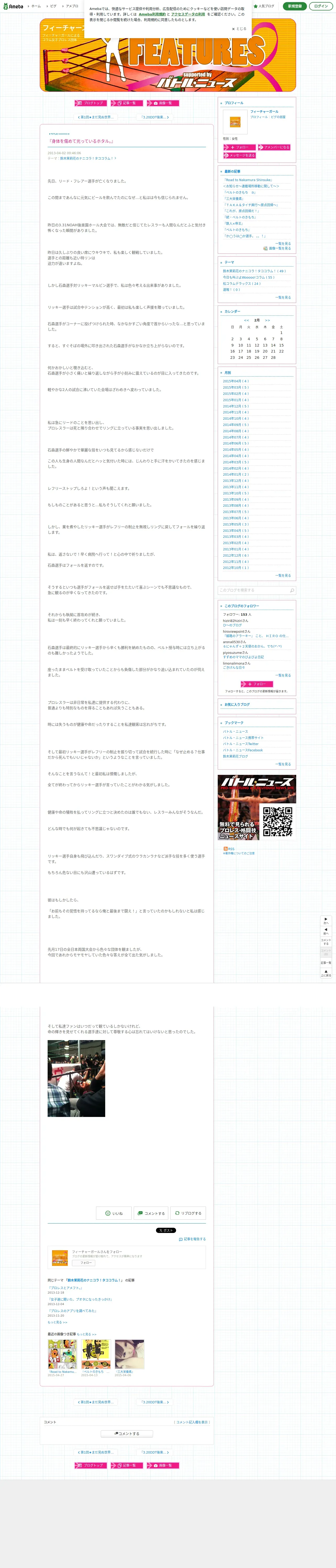Click 記事を報告する report link
The width and height of the screenshot is (336, 1568).
tap(192, 1239)
